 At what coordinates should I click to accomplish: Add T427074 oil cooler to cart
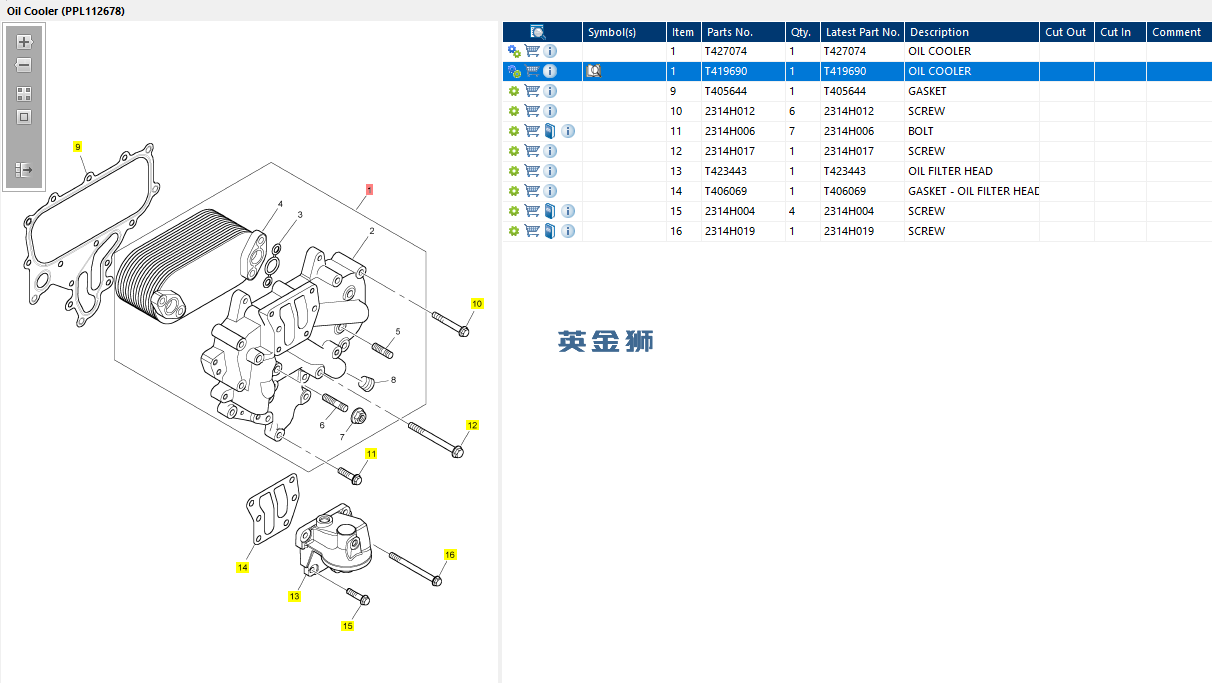(532, 51)
